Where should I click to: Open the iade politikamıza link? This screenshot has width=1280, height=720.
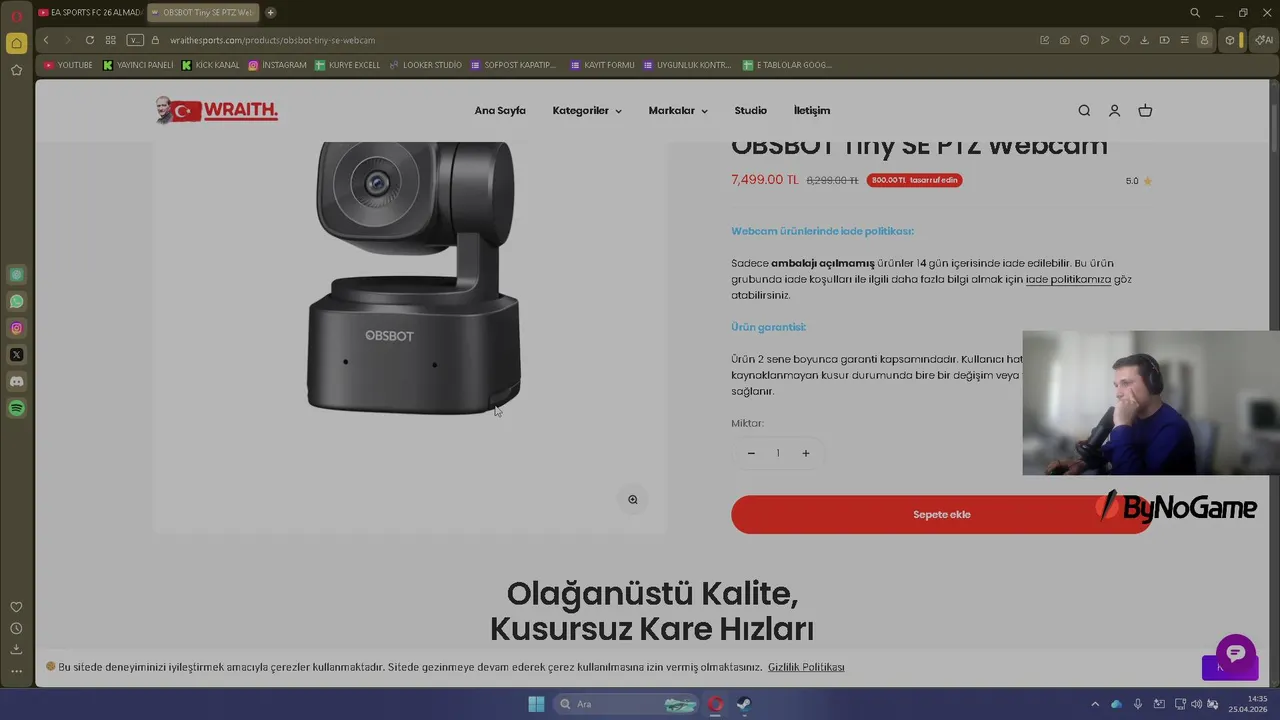tap(1068, 279)
